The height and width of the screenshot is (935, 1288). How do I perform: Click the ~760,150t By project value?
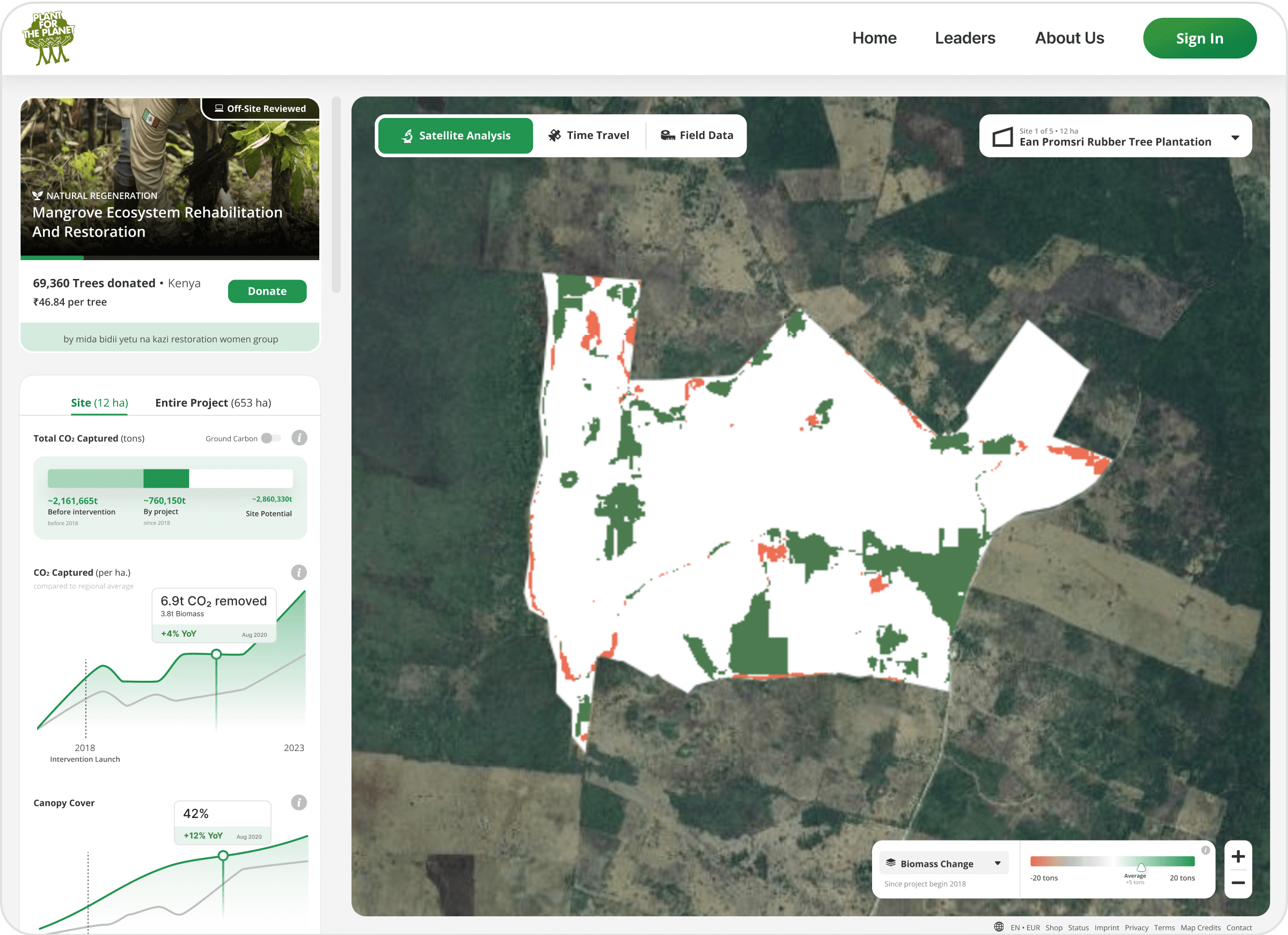[165, 500]
